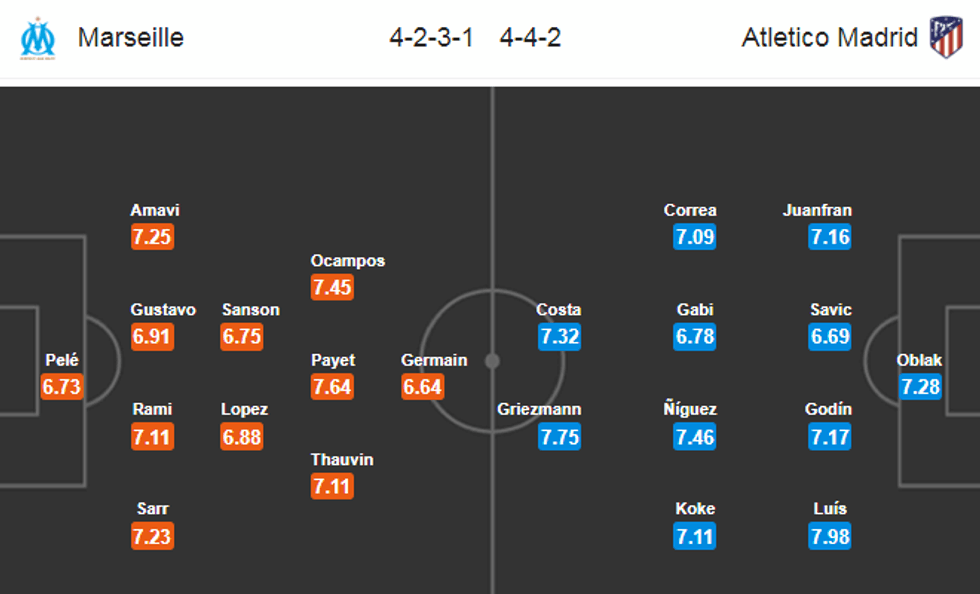
Task: Click the Marseille club crest icon
Action: (38, 38)
